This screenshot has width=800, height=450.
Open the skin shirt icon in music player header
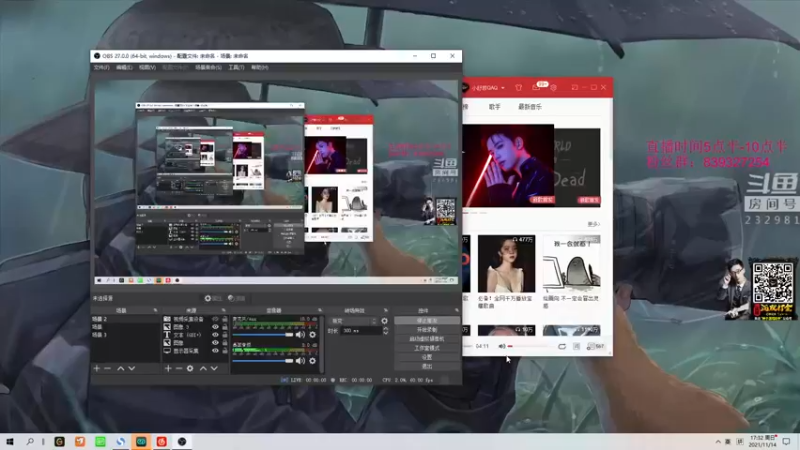[518, 88]
